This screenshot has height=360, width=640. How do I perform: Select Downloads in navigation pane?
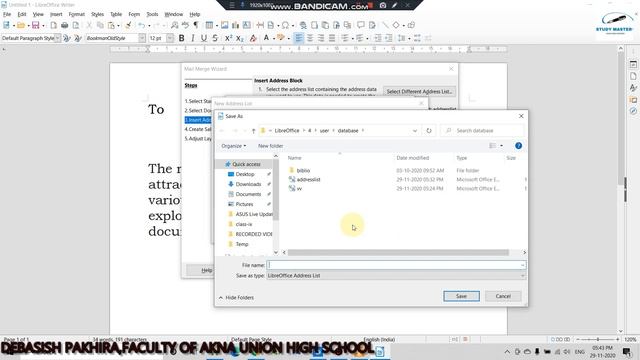248,184
